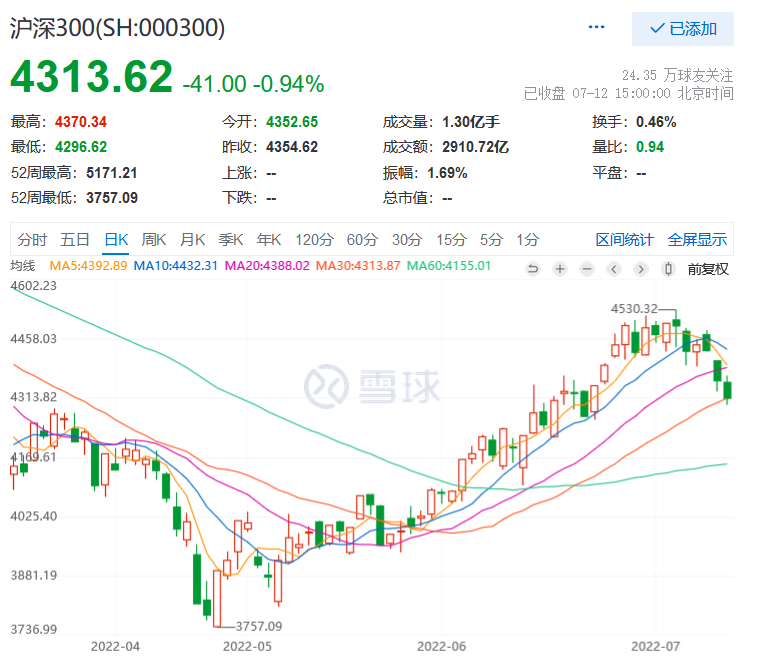Click the 均线 moving average label
This screenshot has height=659, width=757.
tap(23, 266)
